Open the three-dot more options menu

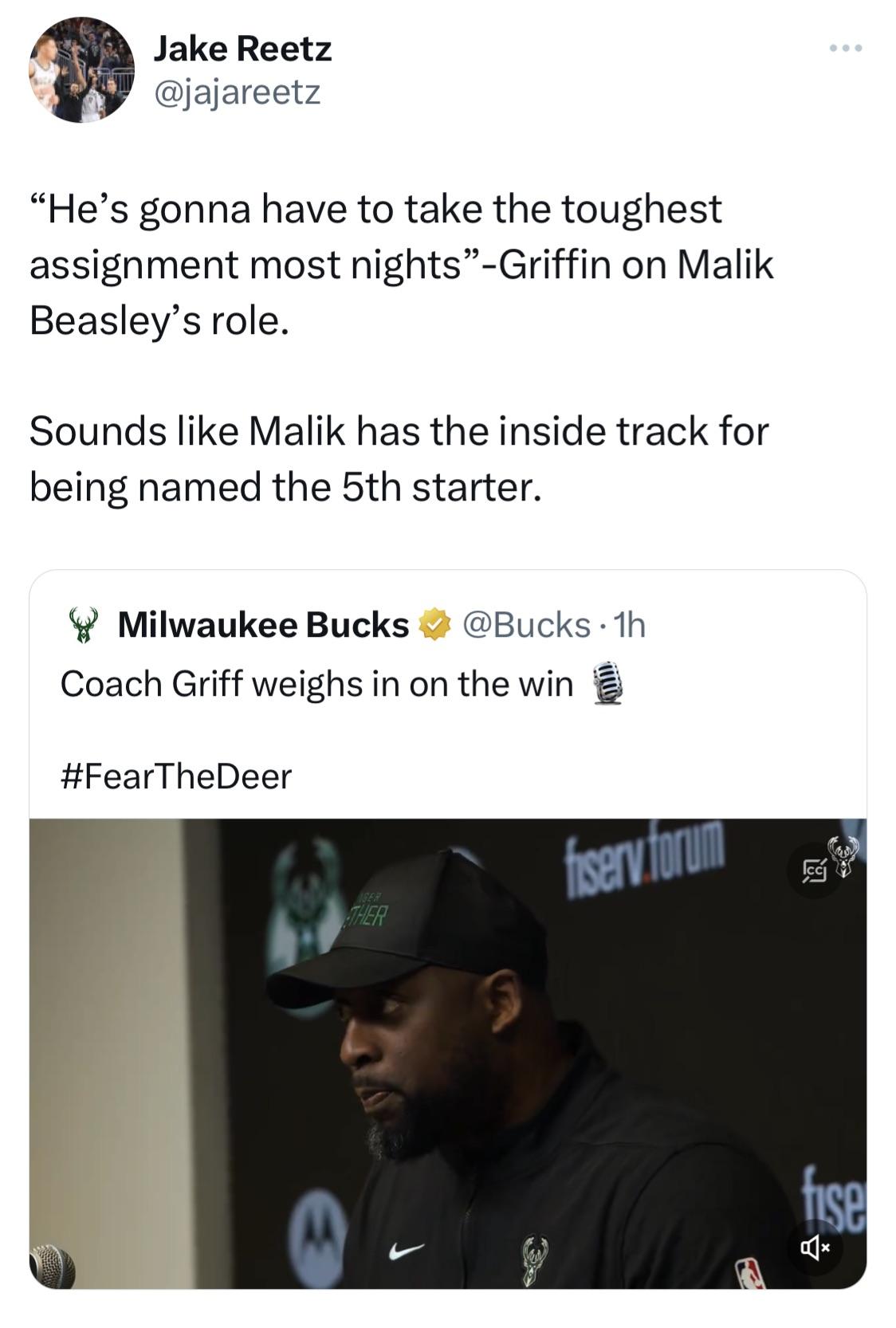[x=845, y=49]
